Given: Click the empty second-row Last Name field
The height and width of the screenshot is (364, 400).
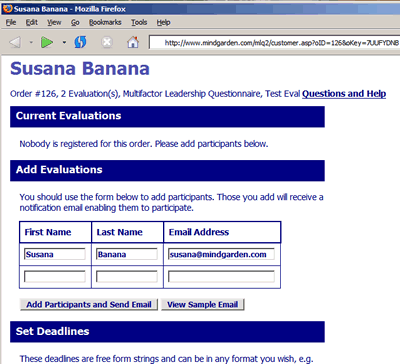Looking at the screenshot, I should tap(127, 277).
